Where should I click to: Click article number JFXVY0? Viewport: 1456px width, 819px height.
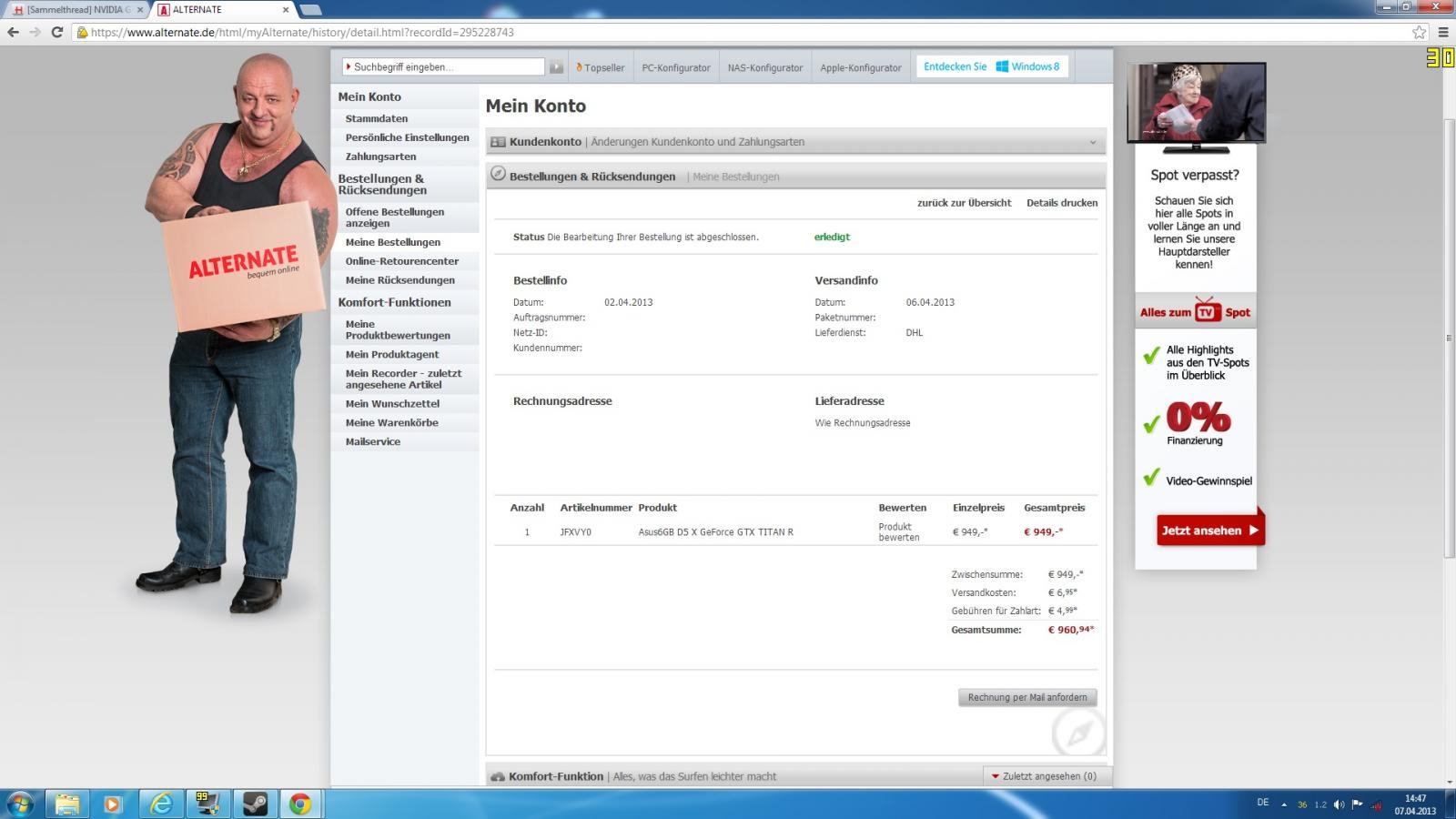[575, 532]
